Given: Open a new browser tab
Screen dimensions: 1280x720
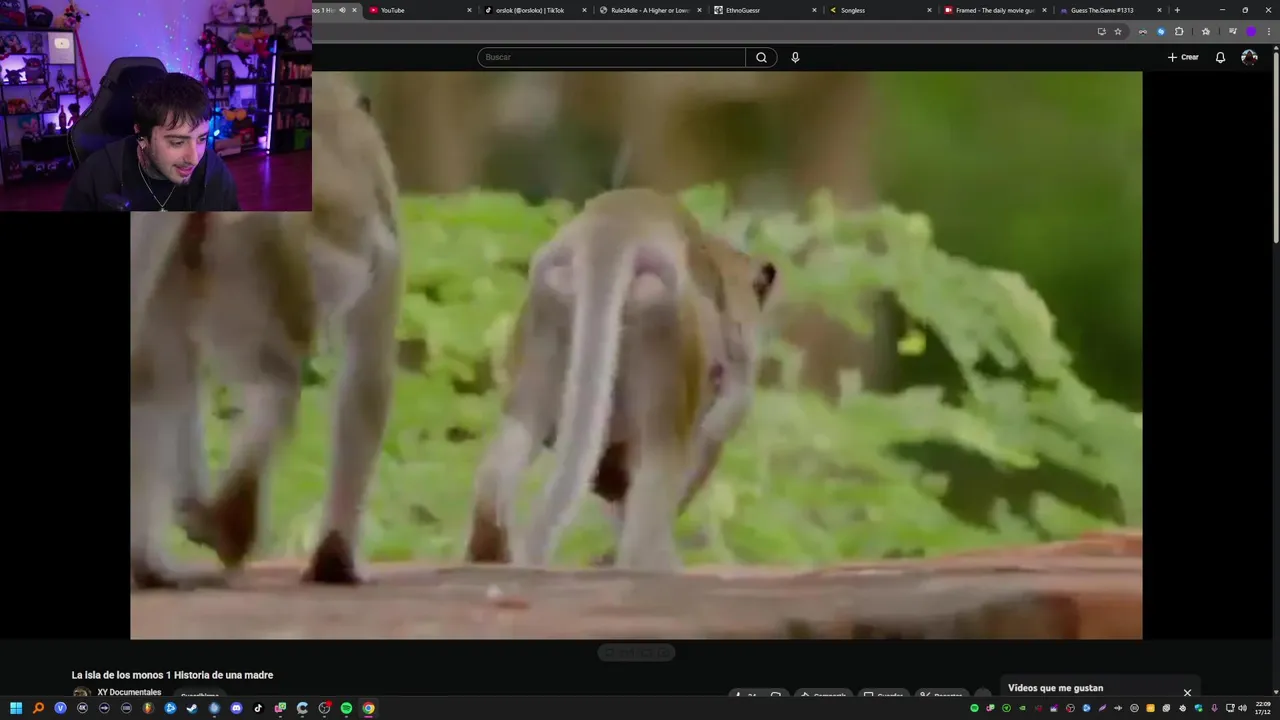Looking at the screenshot, I should tap(1177, 10).
